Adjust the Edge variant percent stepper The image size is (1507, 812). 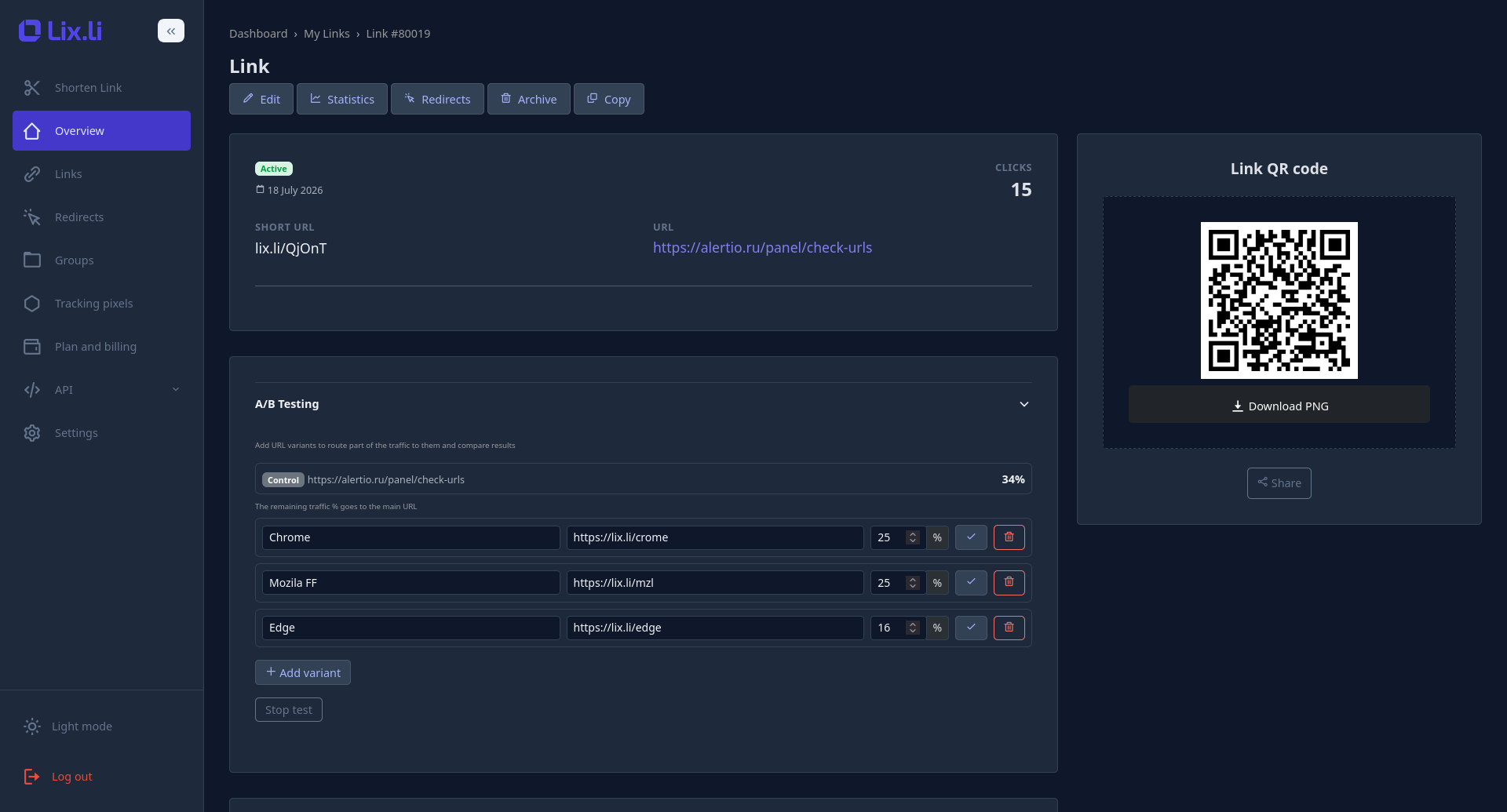pos(912,628)
